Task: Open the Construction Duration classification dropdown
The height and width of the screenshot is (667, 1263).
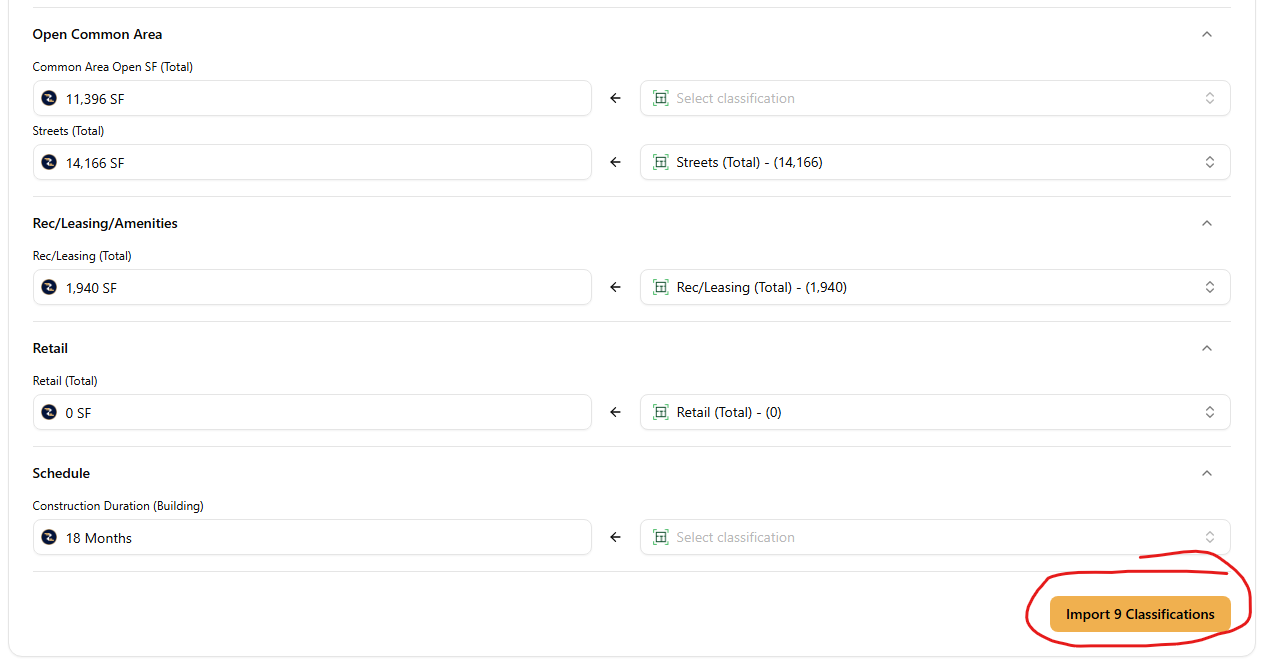Action: tap(934, 537)
